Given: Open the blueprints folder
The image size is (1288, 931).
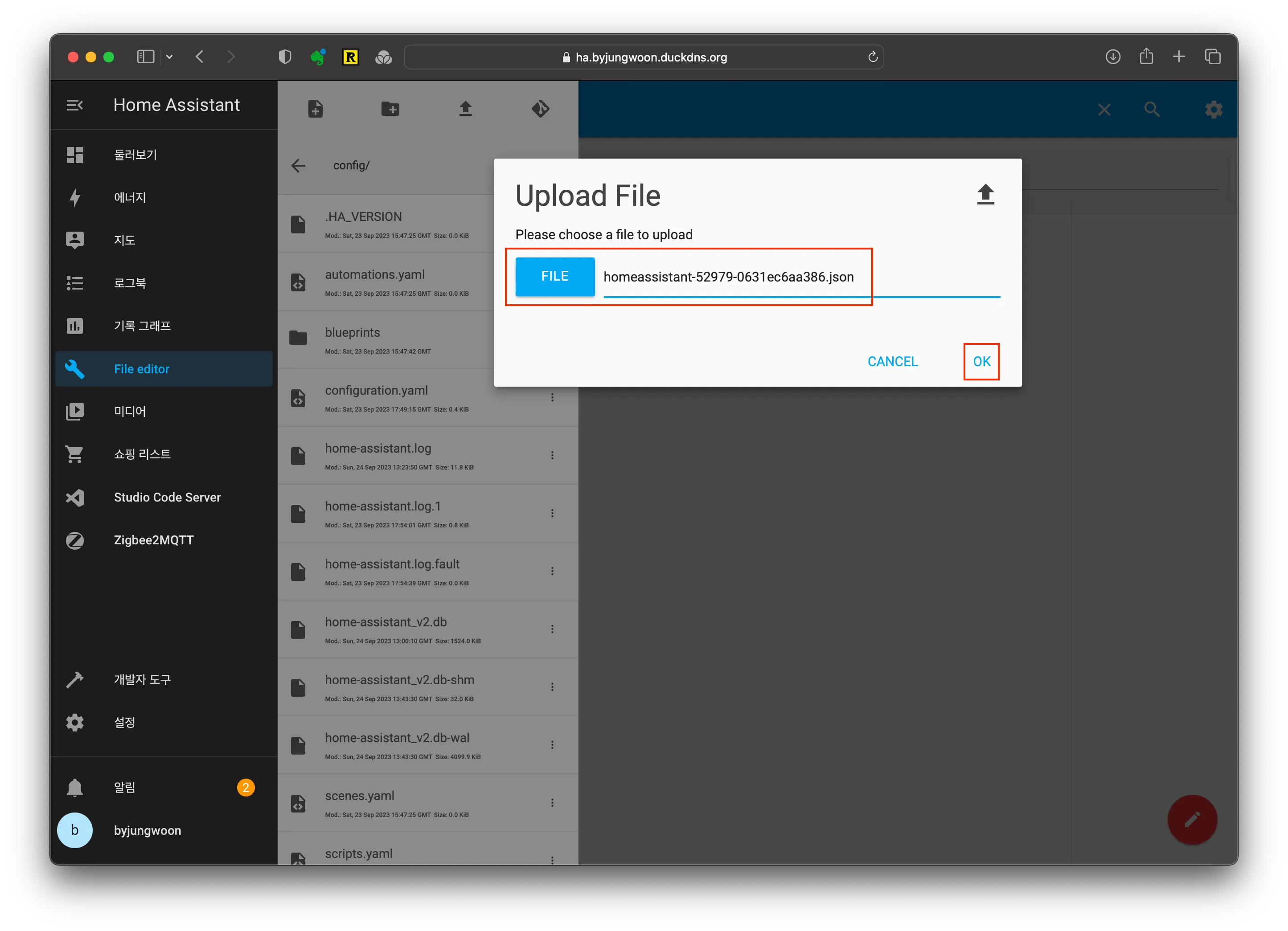Looking at the screenshot, I should (386, 339).
